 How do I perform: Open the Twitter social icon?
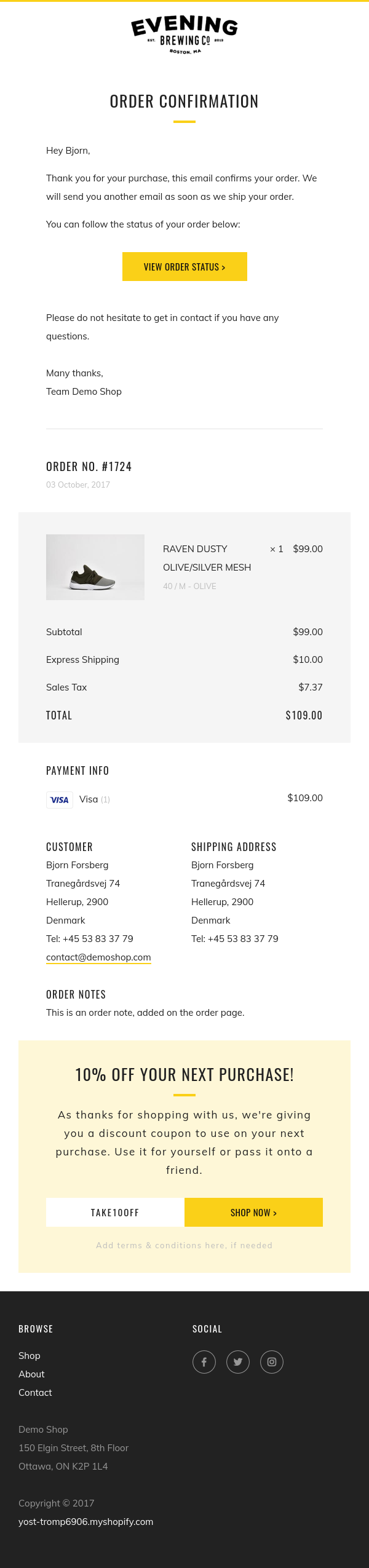[x=238, y=1362]
